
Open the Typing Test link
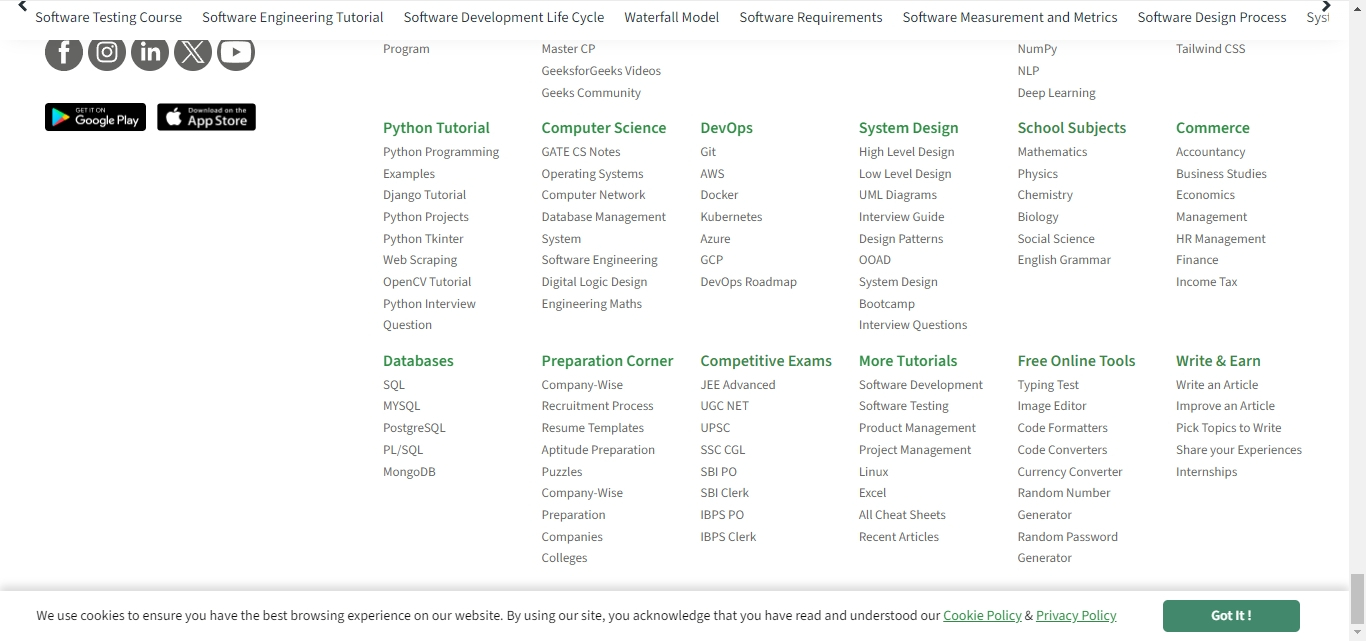tap(1048, 385)
